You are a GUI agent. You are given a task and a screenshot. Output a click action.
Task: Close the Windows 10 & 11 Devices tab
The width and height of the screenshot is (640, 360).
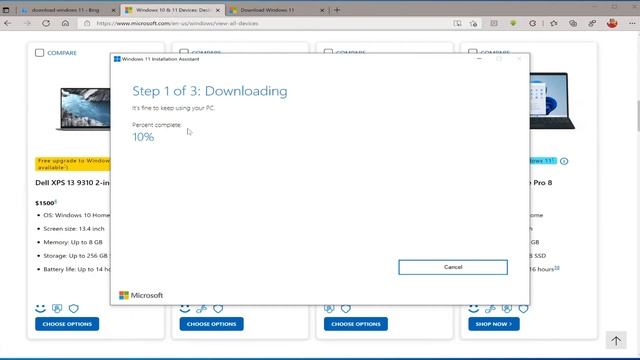(218, 10)
